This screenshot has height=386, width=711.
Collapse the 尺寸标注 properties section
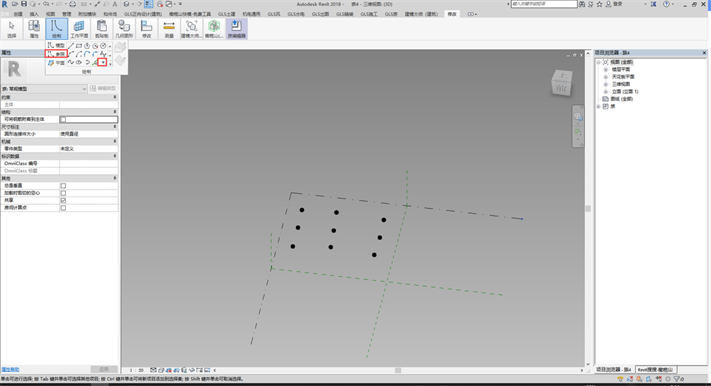(x=115, y=127)
